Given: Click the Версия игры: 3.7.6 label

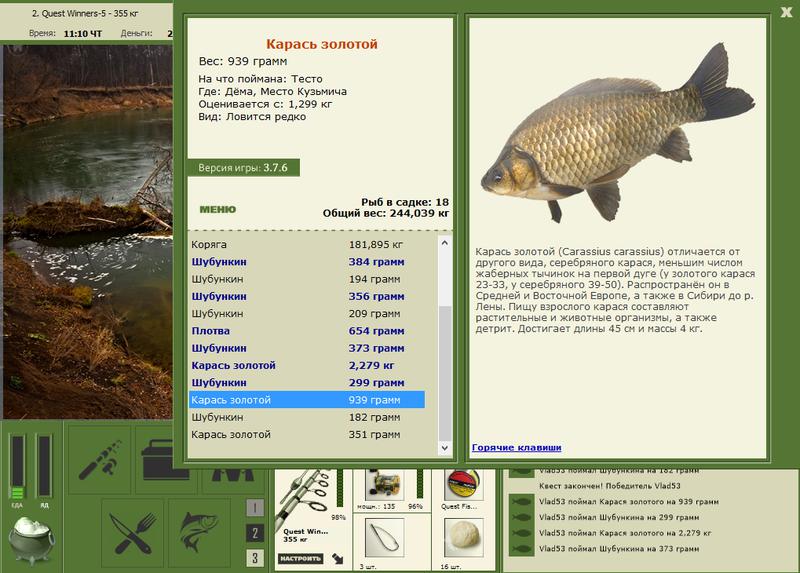Looking at the screenshot, I should tap(243, 168).
